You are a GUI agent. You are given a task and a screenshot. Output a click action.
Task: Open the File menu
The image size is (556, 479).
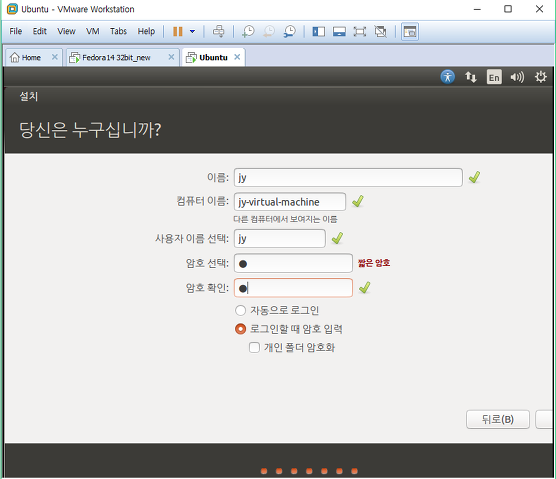(16, 31)
